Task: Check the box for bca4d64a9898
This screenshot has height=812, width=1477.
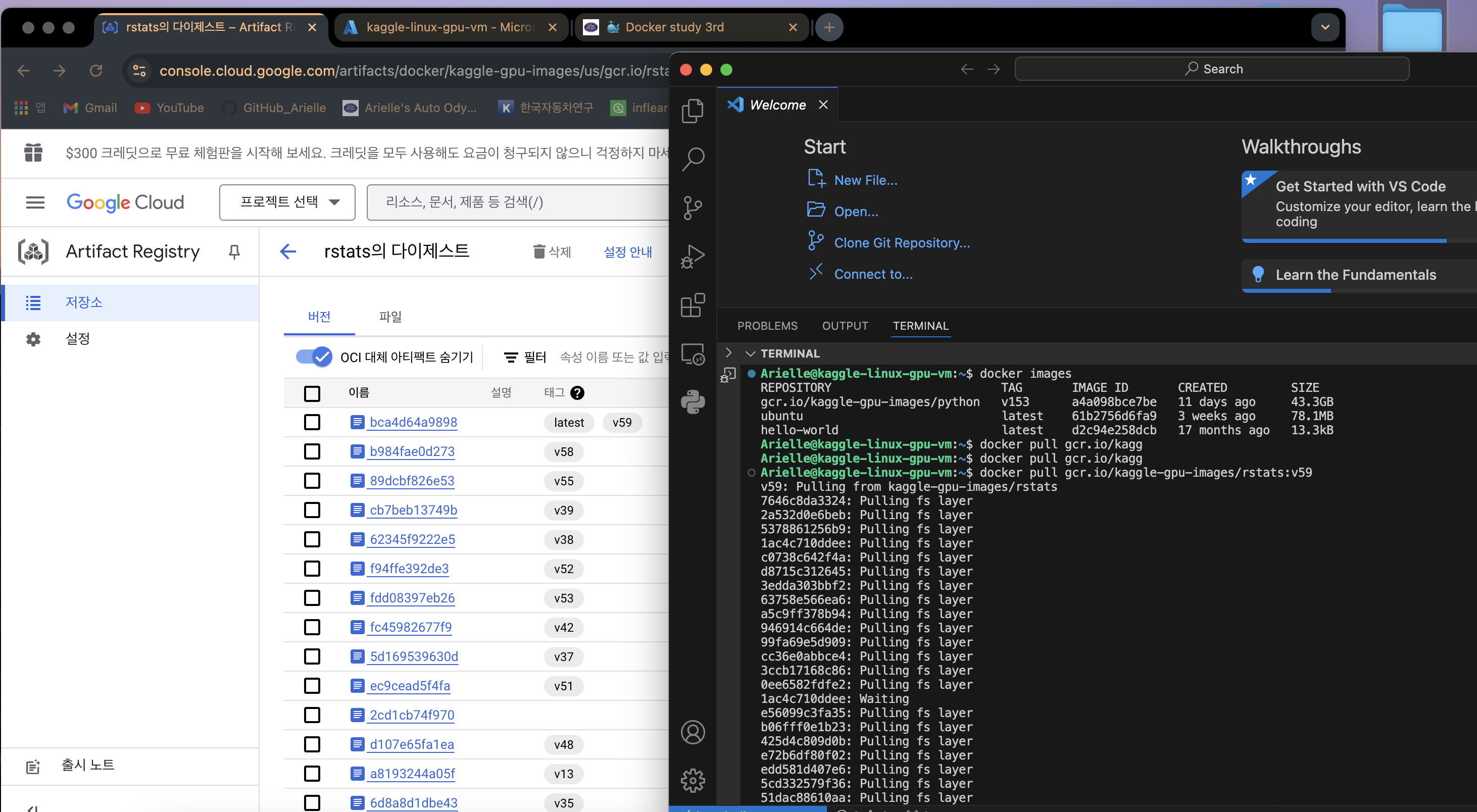Action: pos(312,422)
